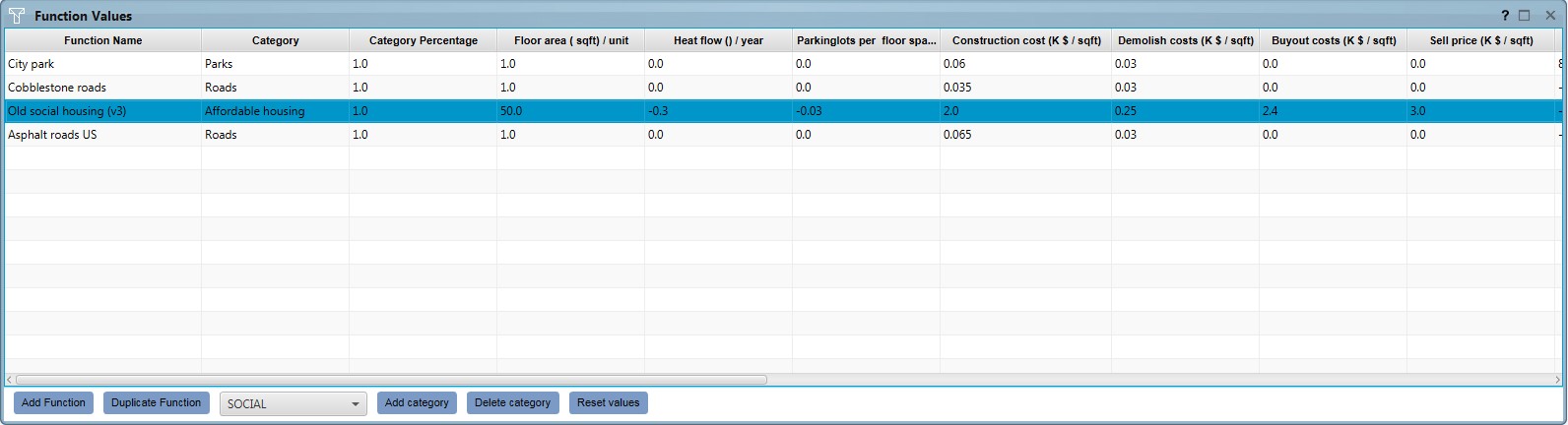Click the horizontal scrollbar thumb
Image resolution: width=1568 pixels, height=425 pixels.
[x=391, y=380]
